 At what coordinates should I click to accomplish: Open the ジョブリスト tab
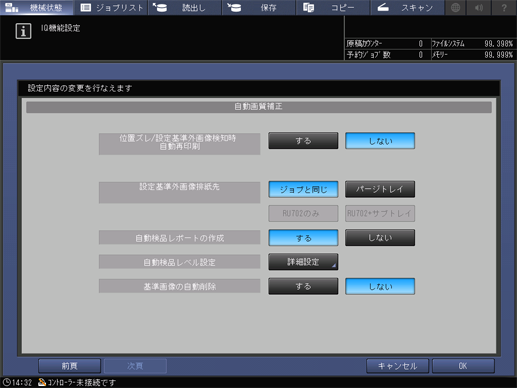111,7
